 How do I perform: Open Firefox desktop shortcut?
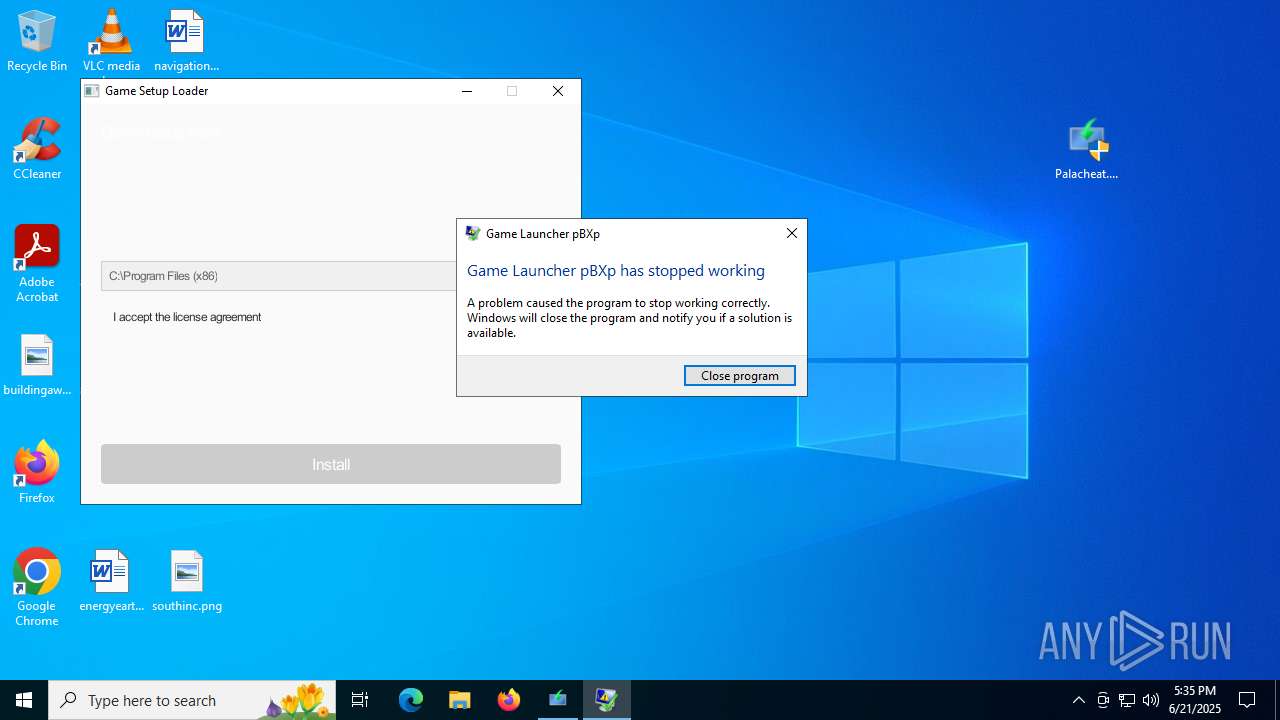37,473
